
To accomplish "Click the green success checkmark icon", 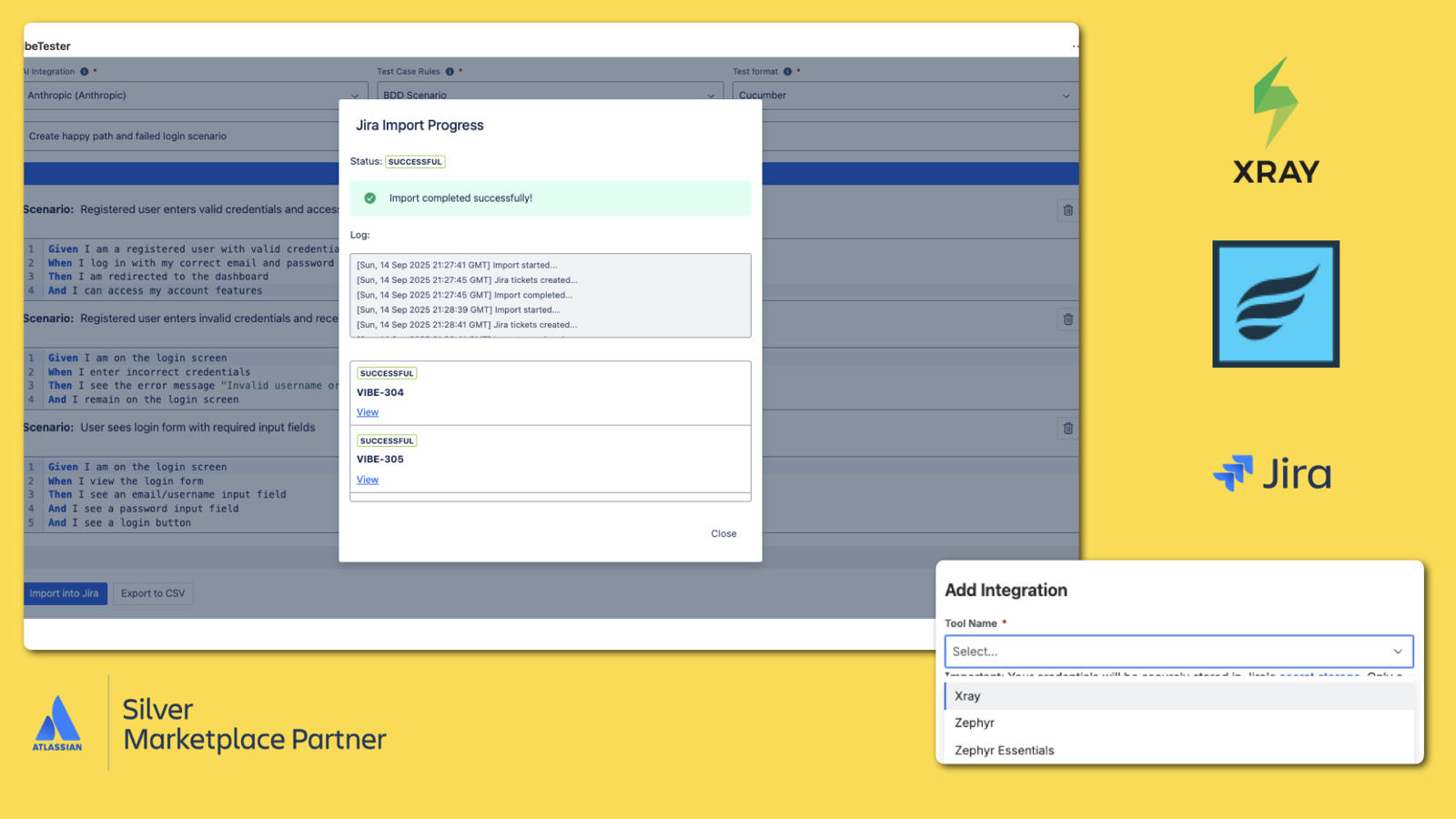I will pos(371,197).
